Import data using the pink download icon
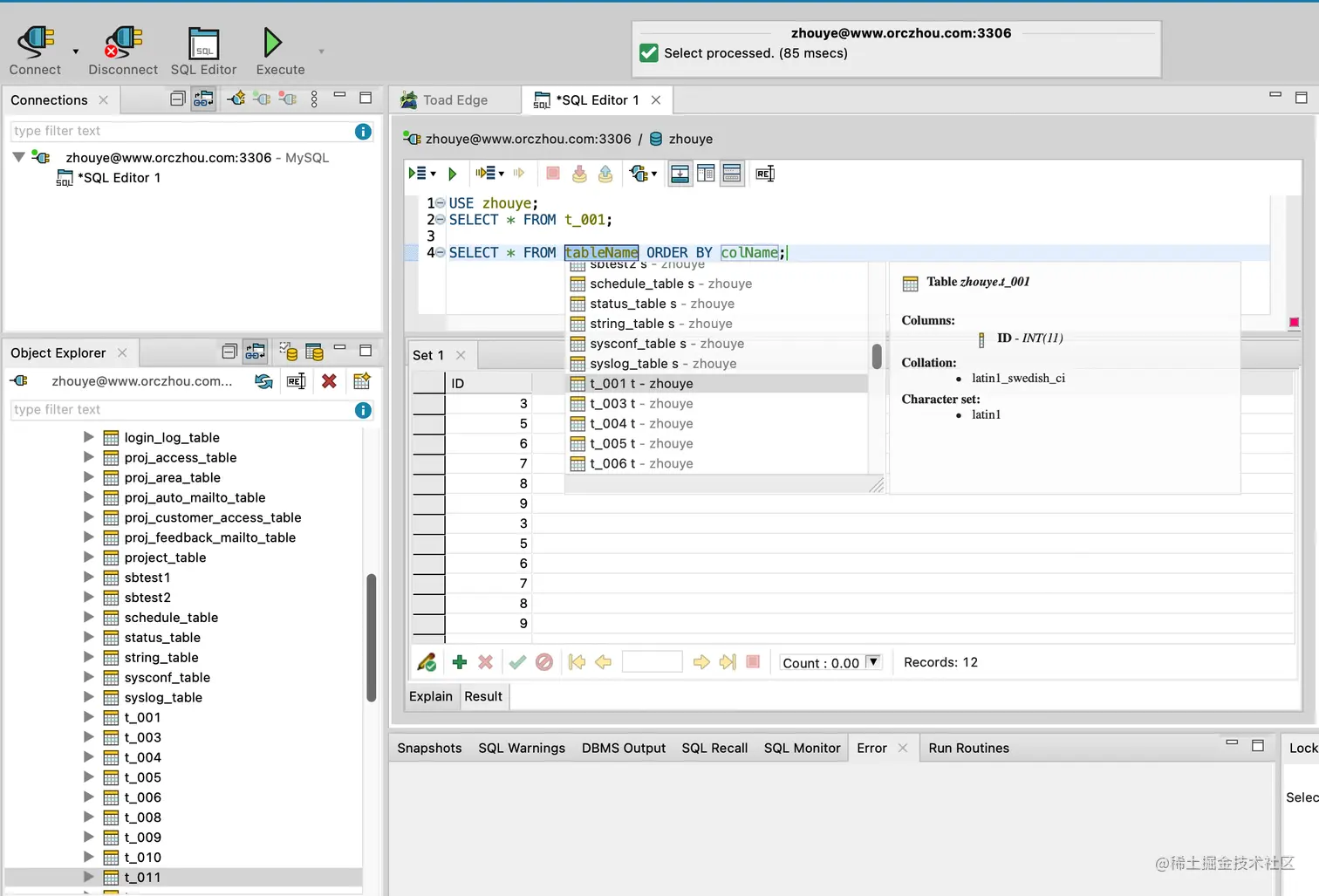 pos(578,173)
